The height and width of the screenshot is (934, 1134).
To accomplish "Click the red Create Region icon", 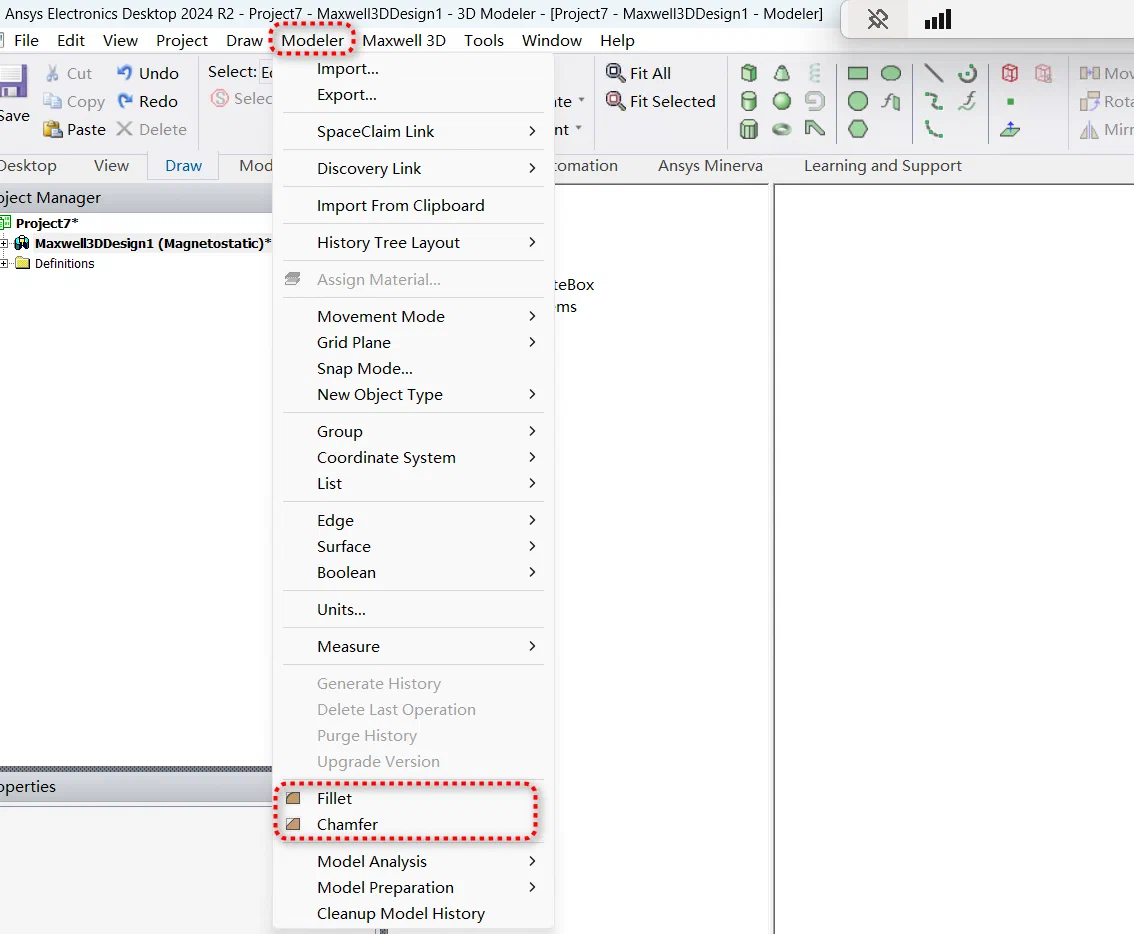I will point(1010,73).
